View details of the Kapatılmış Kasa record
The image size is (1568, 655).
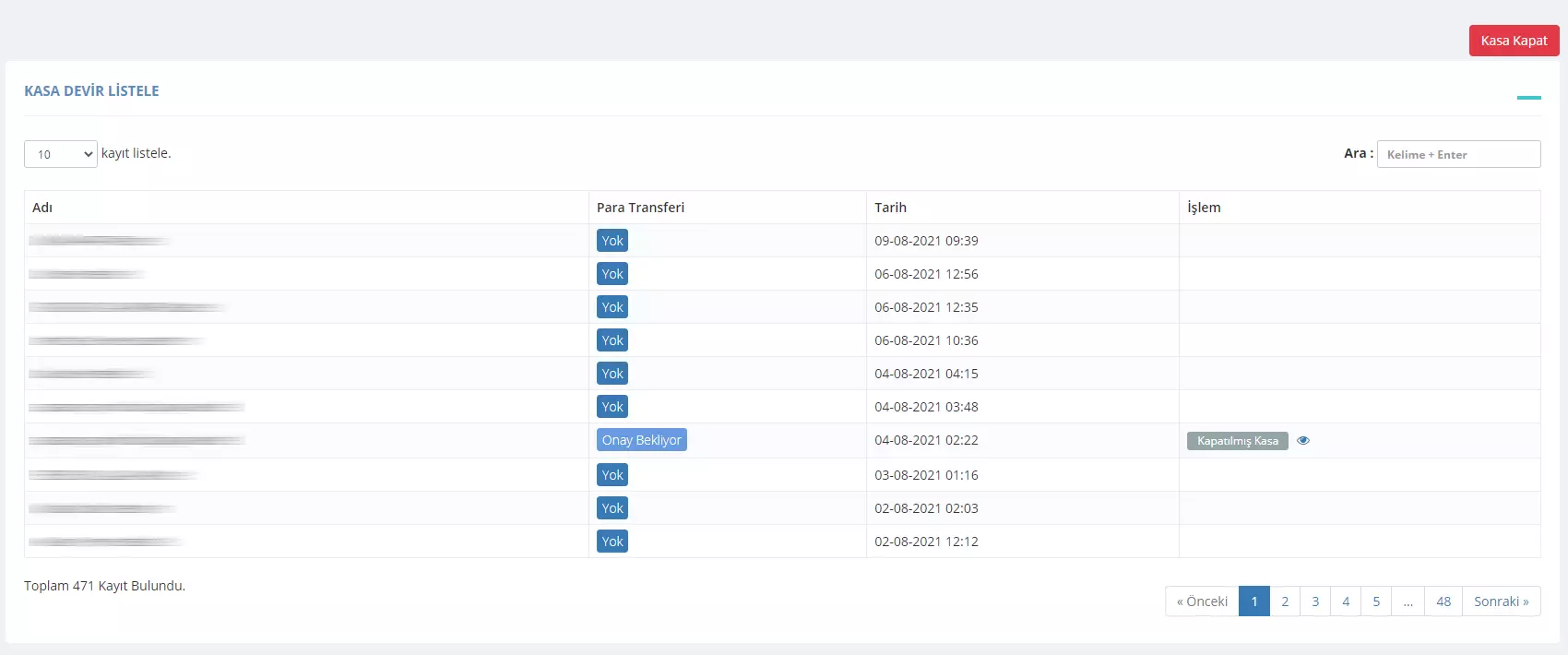(1303, 441)
